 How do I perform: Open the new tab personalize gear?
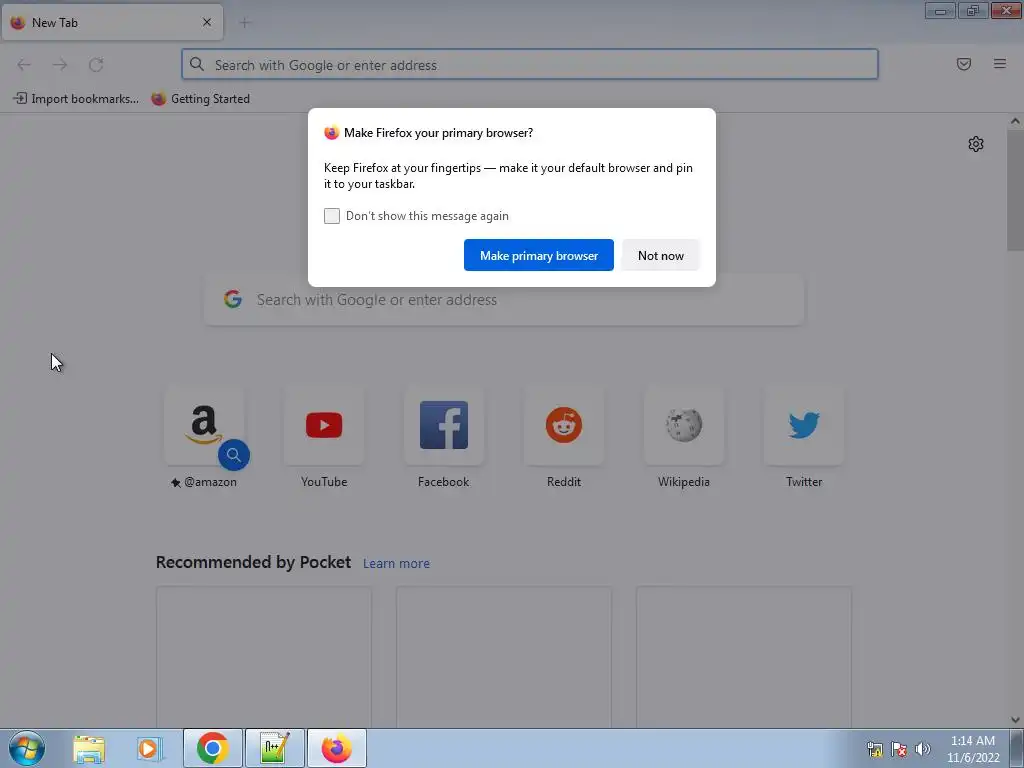pyautogui.click(x=976, y=144)
